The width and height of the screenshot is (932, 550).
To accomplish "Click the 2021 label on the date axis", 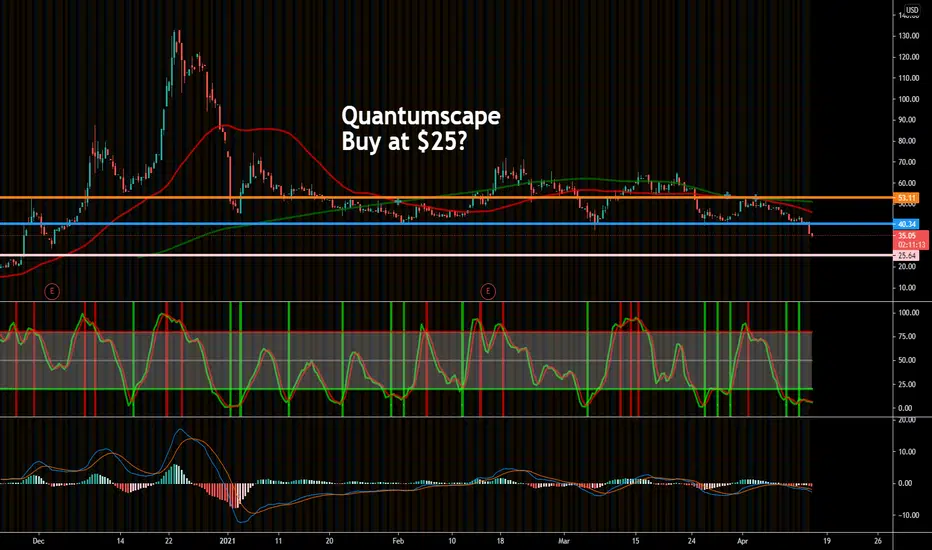I will click(228, 541).
